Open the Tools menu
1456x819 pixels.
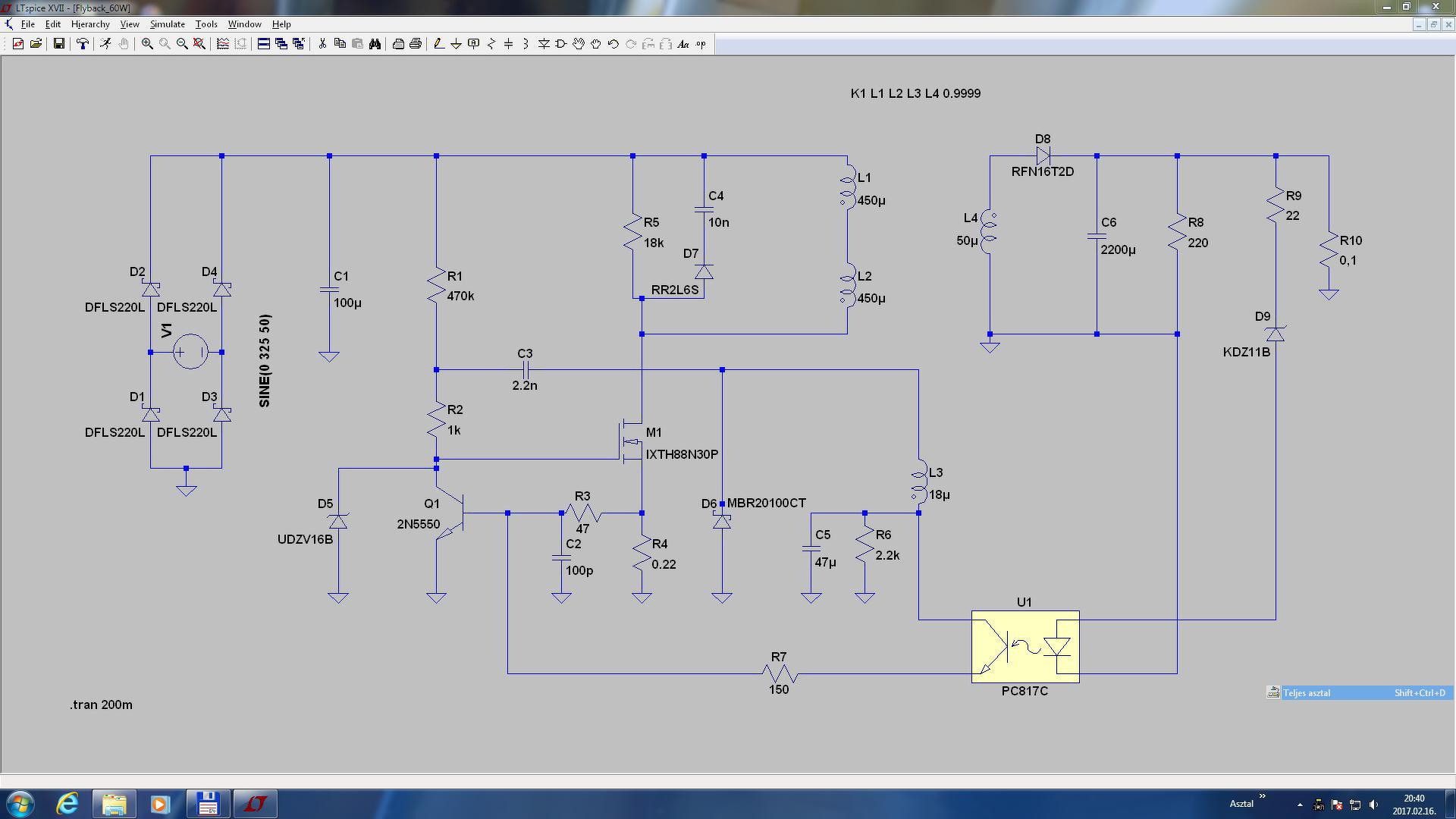coord(206,24)
